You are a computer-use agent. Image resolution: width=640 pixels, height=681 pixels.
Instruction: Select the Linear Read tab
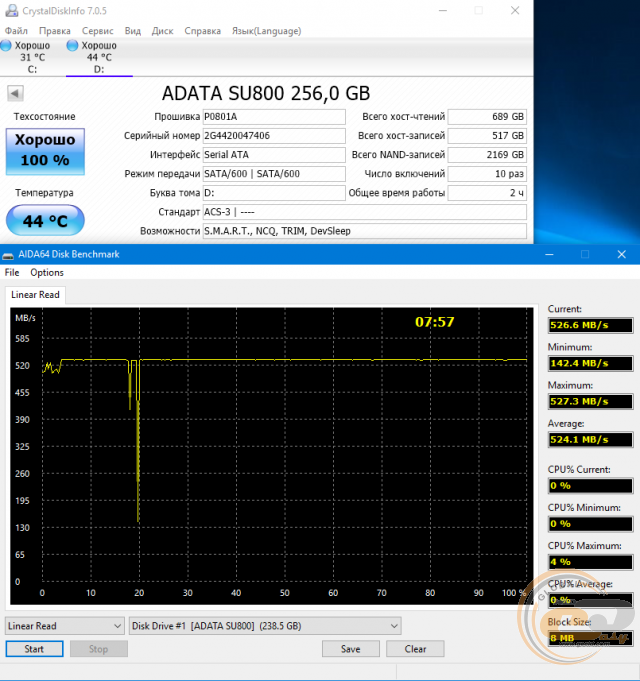click(35, 295)
